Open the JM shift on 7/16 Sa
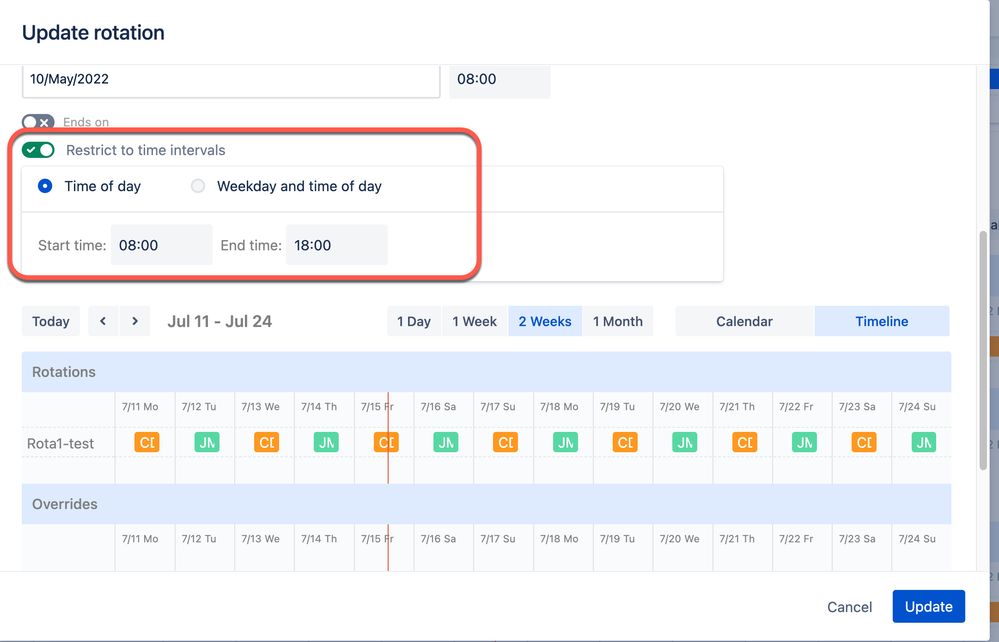 point(446,442)
